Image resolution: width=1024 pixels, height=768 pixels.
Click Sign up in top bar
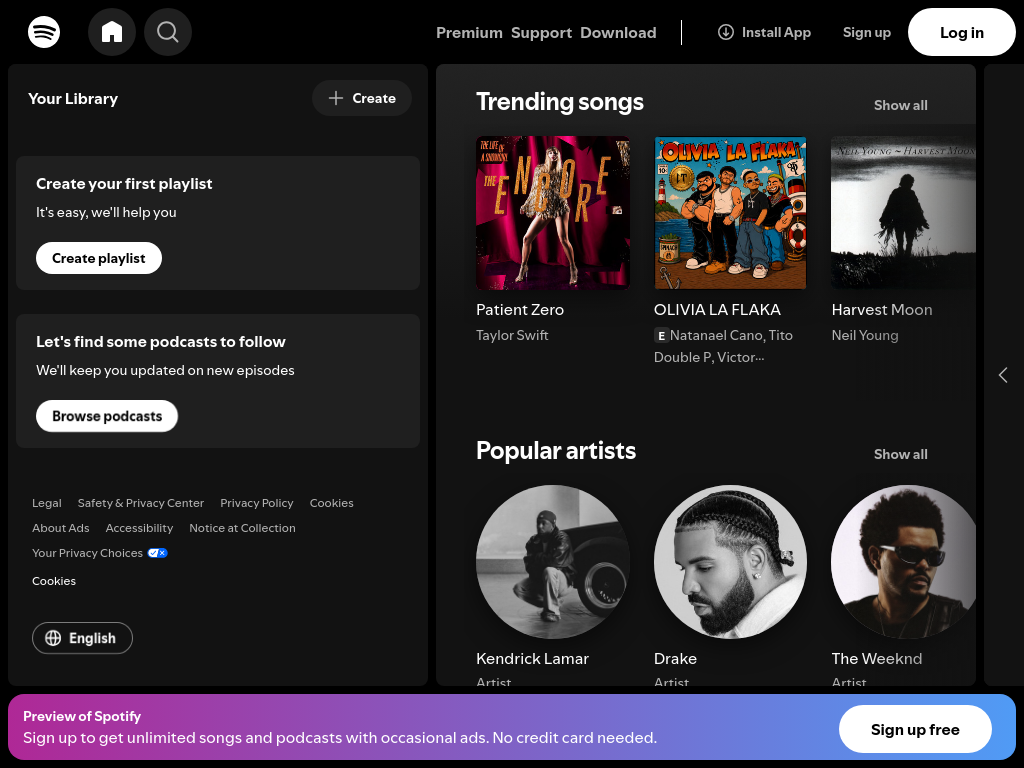coord(867,32)
